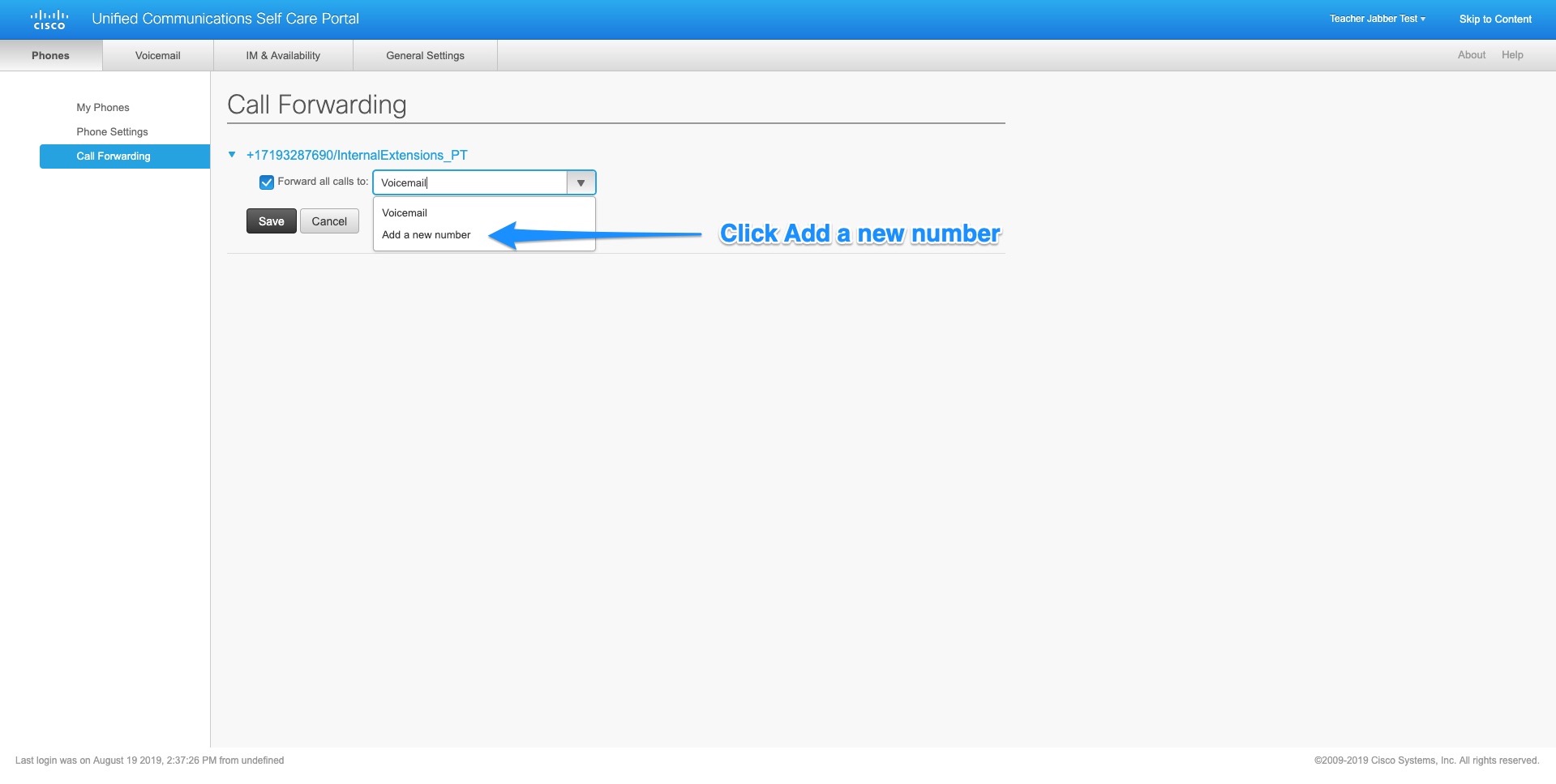1556x784 pixels.
Task: Click the Cancel button
Action: click(329, 221)
